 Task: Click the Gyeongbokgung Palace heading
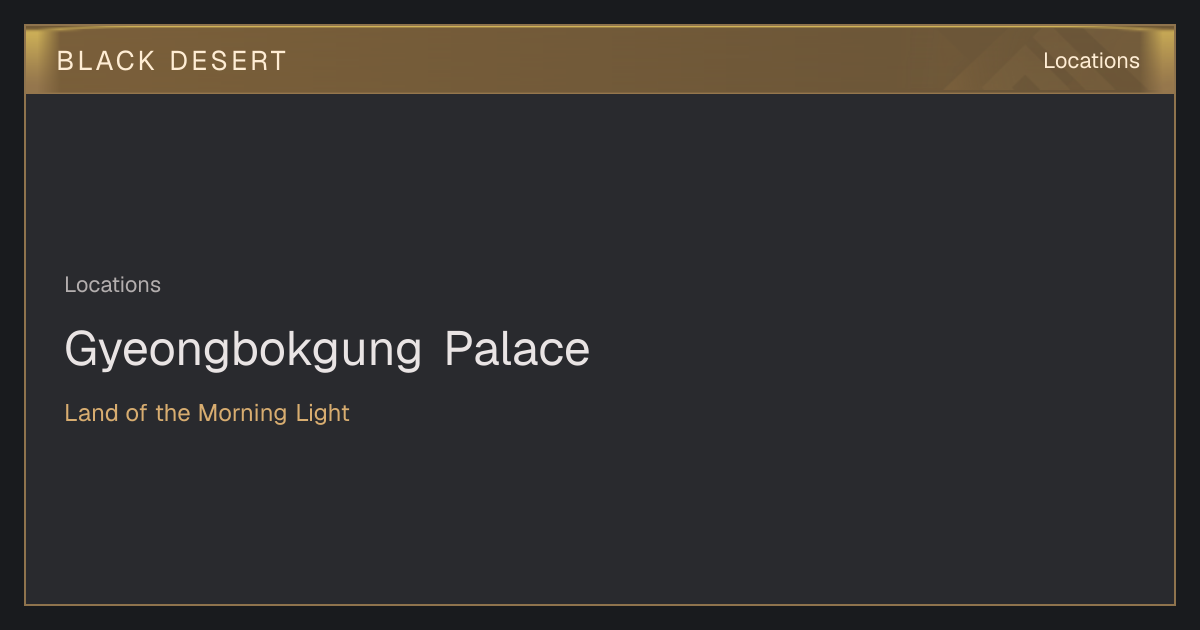[x=327, y=351]
